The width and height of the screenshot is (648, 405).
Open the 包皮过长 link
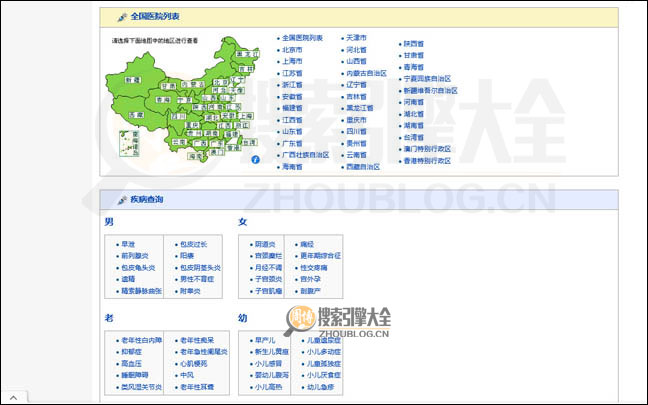click(x=194, y=244)
